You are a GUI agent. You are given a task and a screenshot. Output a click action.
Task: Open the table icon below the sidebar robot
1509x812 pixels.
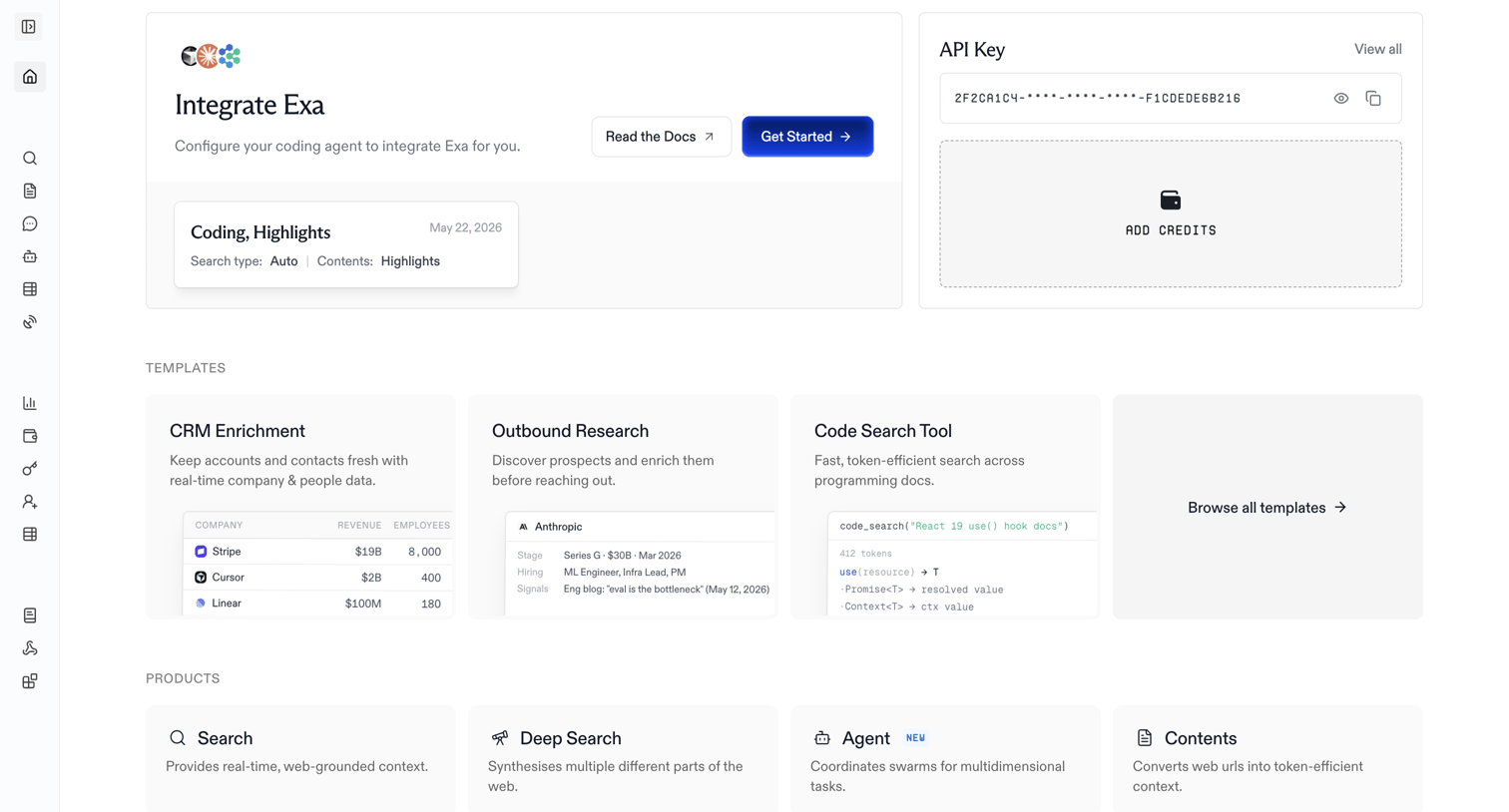tap(30, 289)
